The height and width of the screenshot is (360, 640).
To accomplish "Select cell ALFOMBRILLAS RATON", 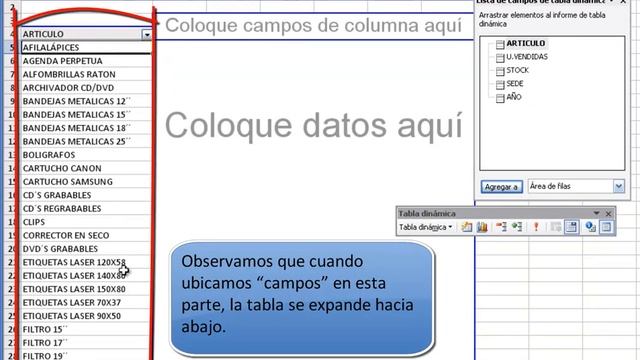I will 86,74.
